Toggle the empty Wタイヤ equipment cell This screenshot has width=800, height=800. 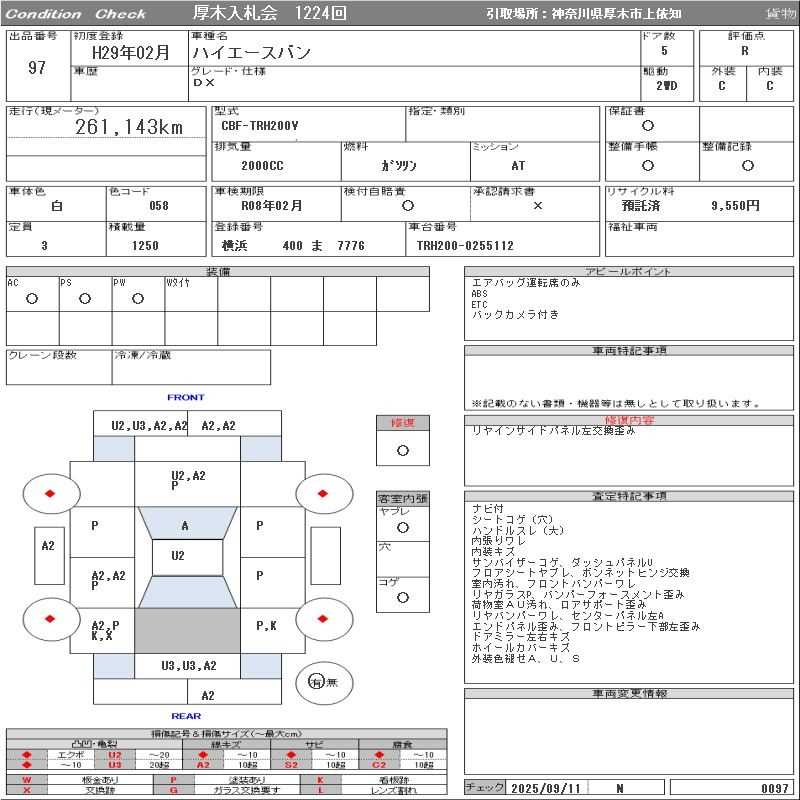point(191,294)
